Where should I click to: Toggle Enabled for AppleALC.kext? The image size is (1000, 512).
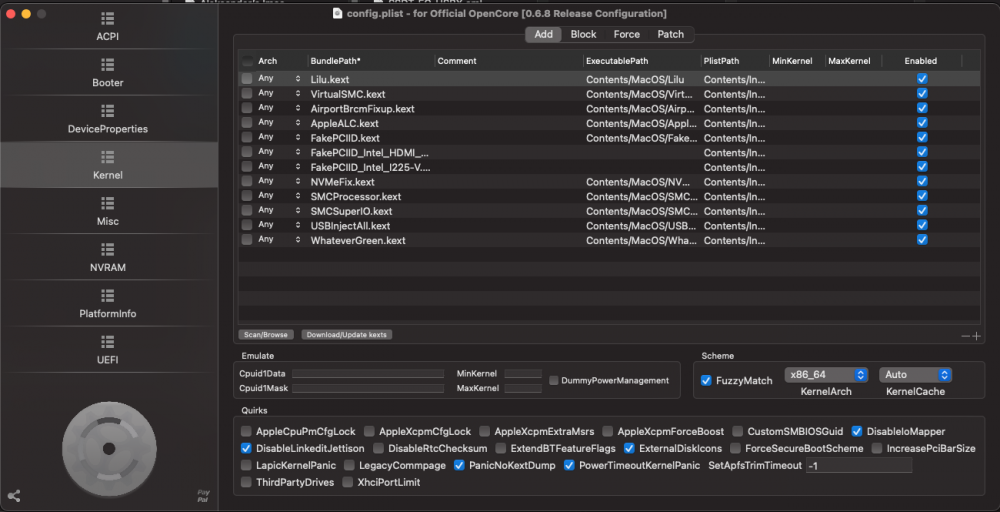922,122
